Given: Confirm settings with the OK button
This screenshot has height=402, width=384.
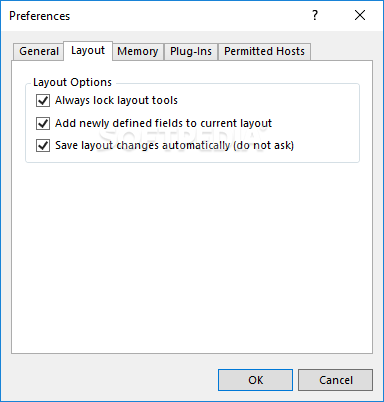Looking at the screenshot, I should click(x=256, y=380).
